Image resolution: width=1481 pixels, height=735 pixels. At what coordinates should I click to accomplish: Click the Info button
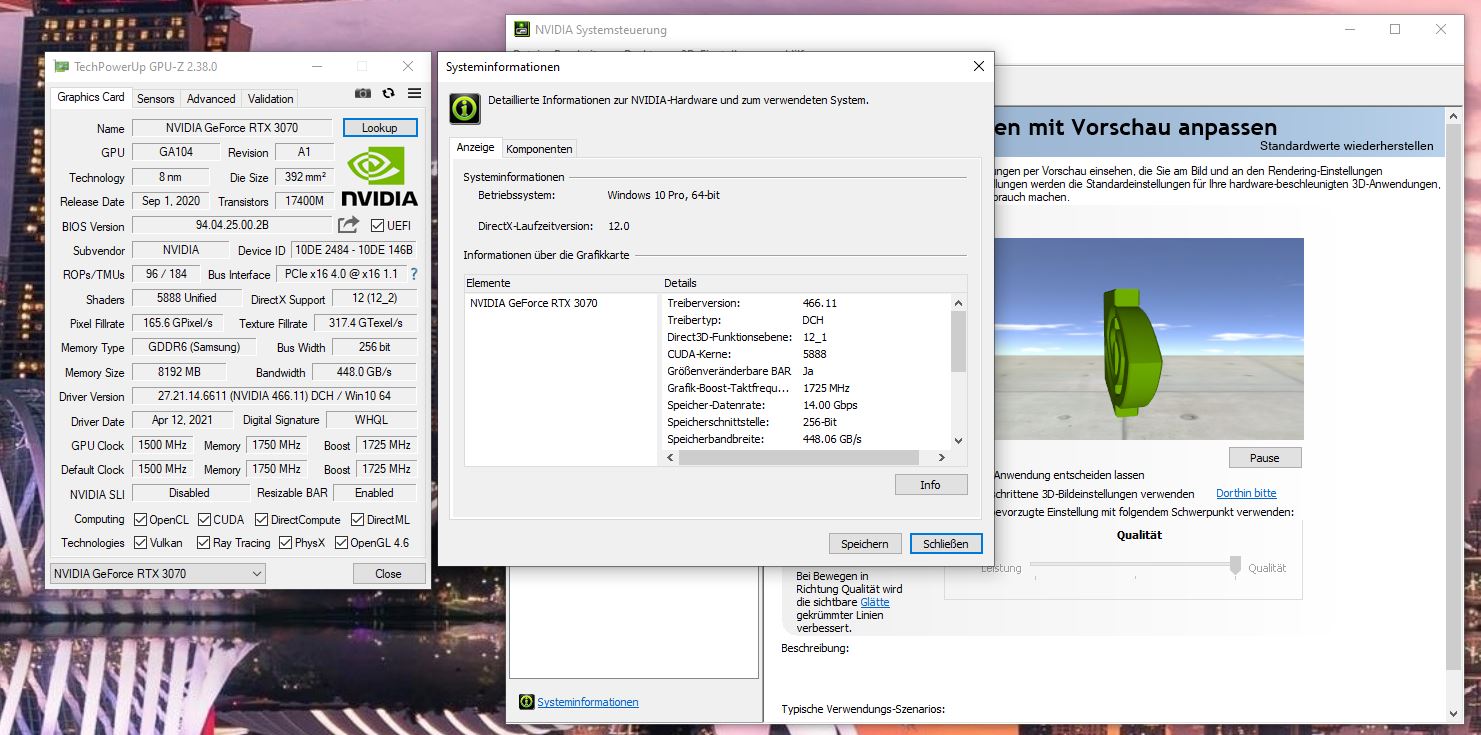(x=931, y=484)
